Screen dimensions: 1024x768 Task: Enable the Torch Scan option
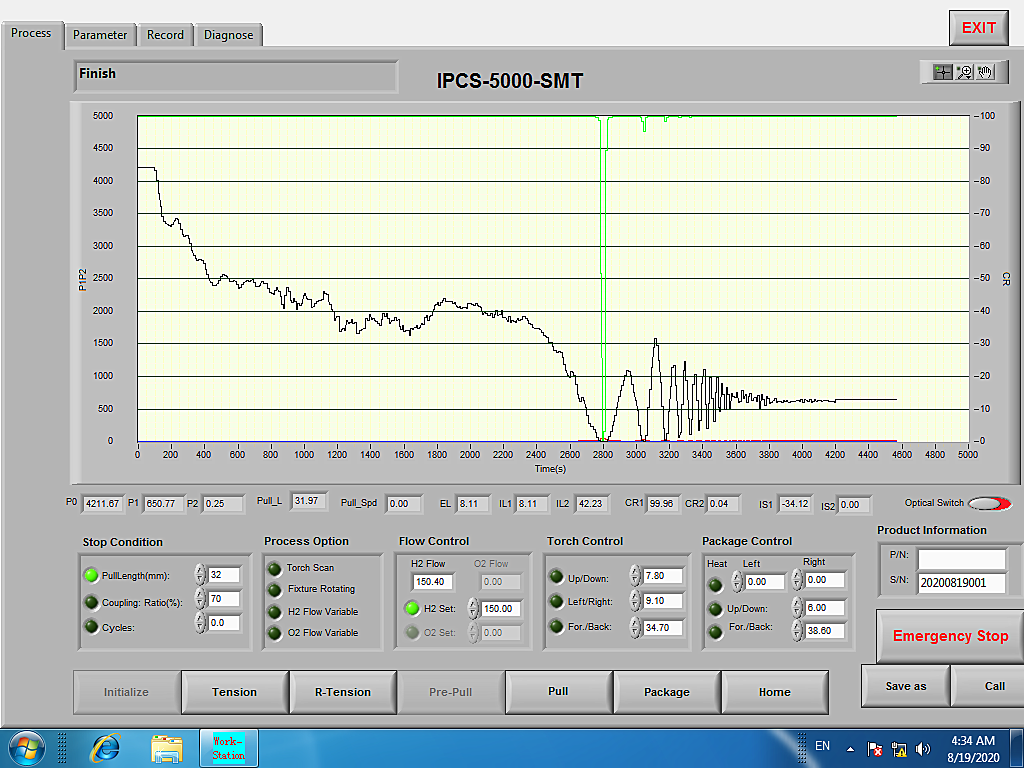[x=274, y=568]
